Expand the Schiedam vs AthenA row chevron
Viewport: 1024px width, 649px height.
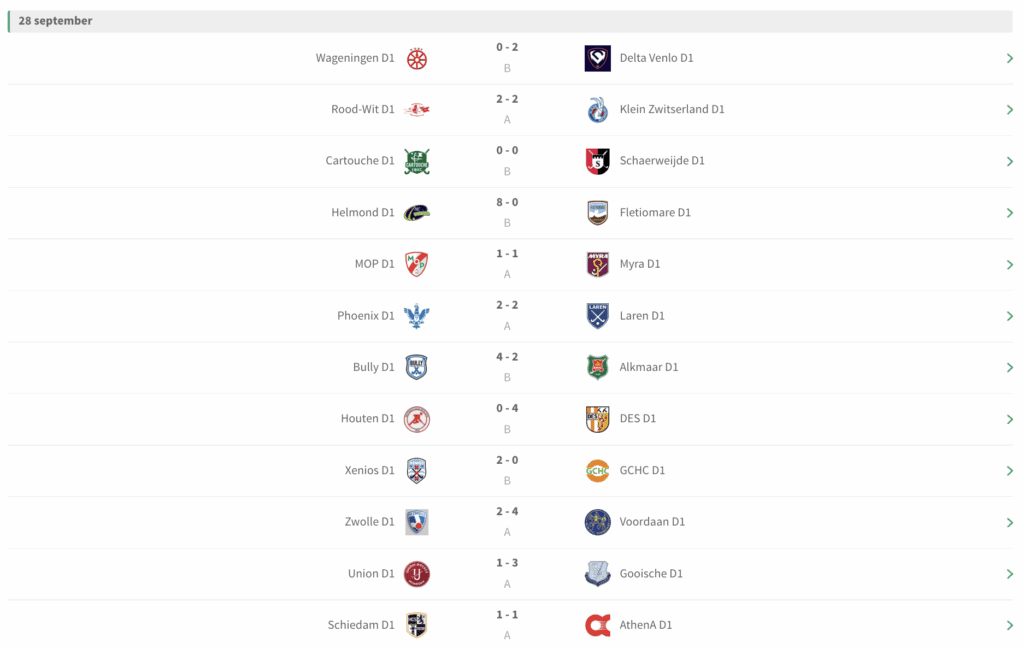tap(1010, 626)
